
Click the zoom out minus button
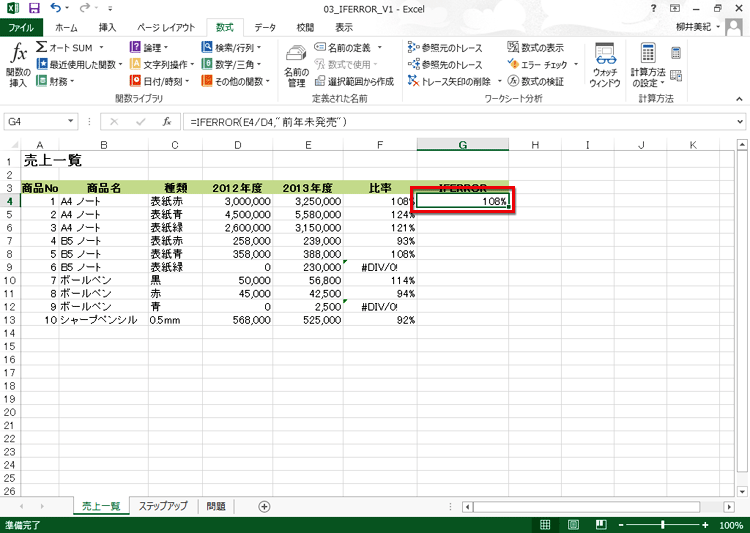[x=621, y=525]
